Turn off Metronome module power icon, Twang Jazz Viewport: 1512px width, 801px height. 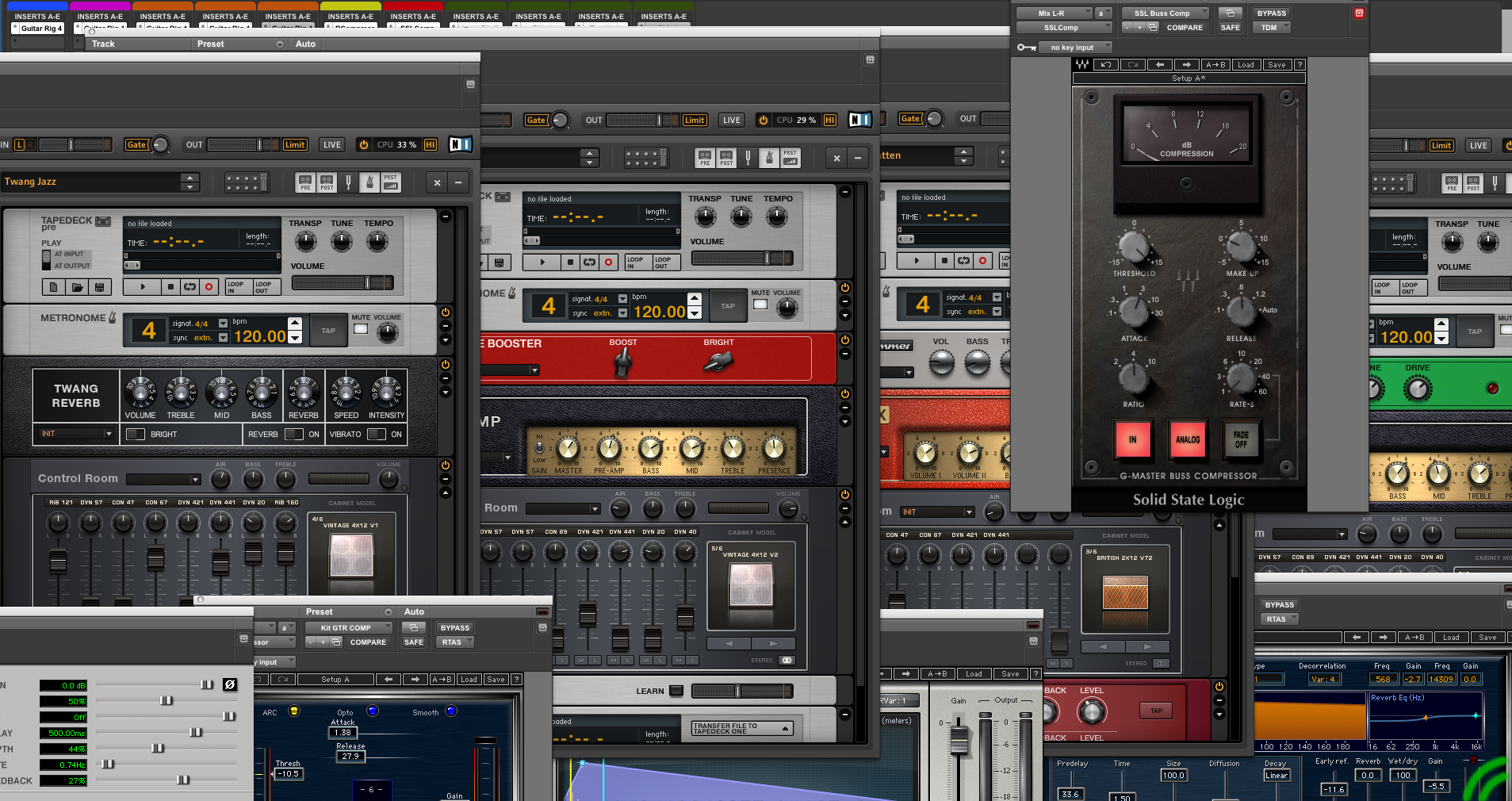(446, 312)
